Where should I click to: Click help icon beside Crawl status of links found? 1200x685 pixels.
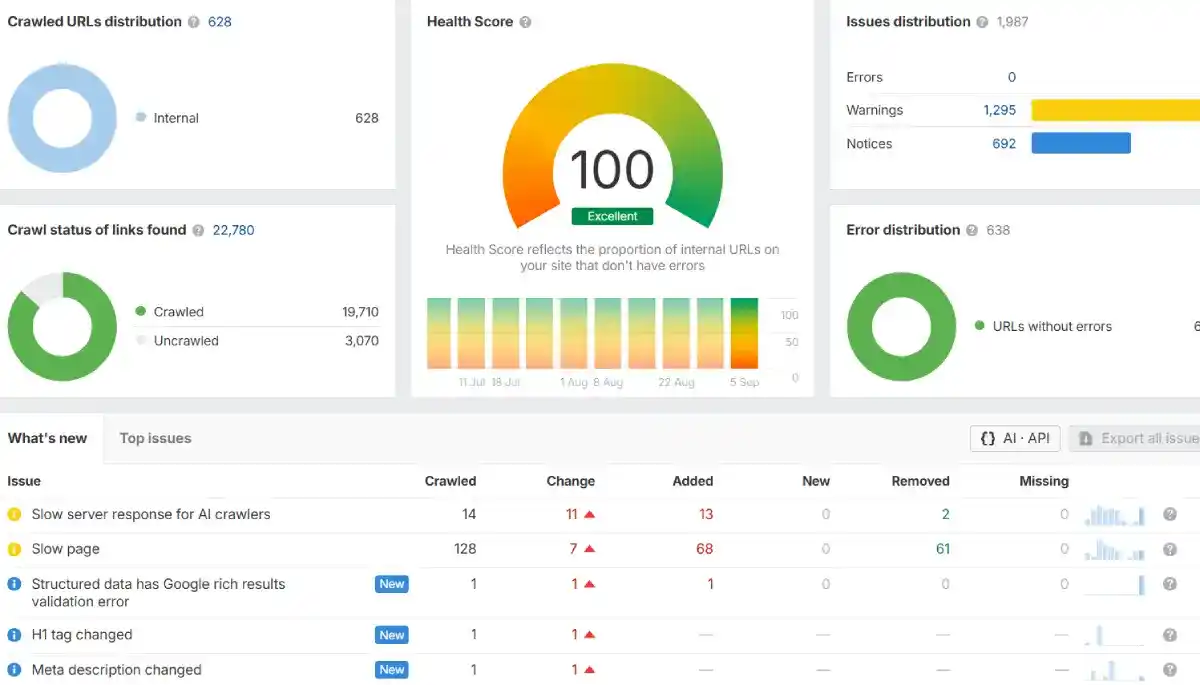pos(198,230)
